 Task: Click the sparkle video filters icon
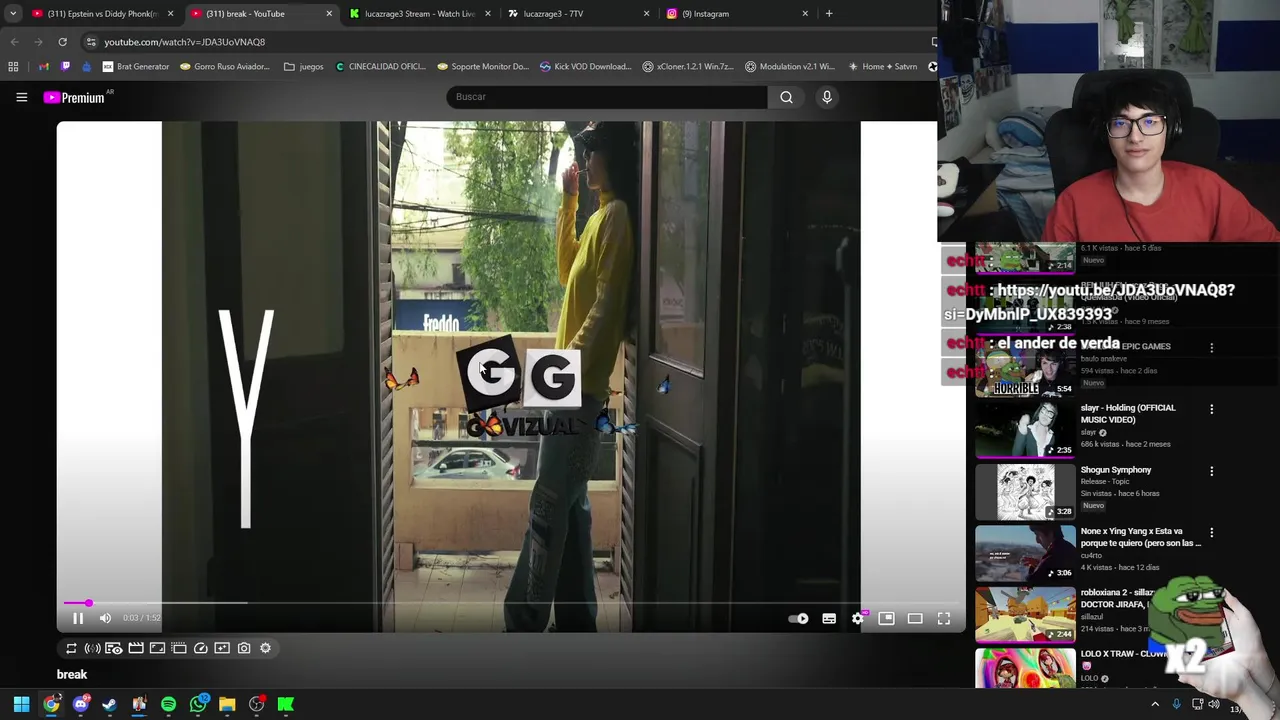222,648
